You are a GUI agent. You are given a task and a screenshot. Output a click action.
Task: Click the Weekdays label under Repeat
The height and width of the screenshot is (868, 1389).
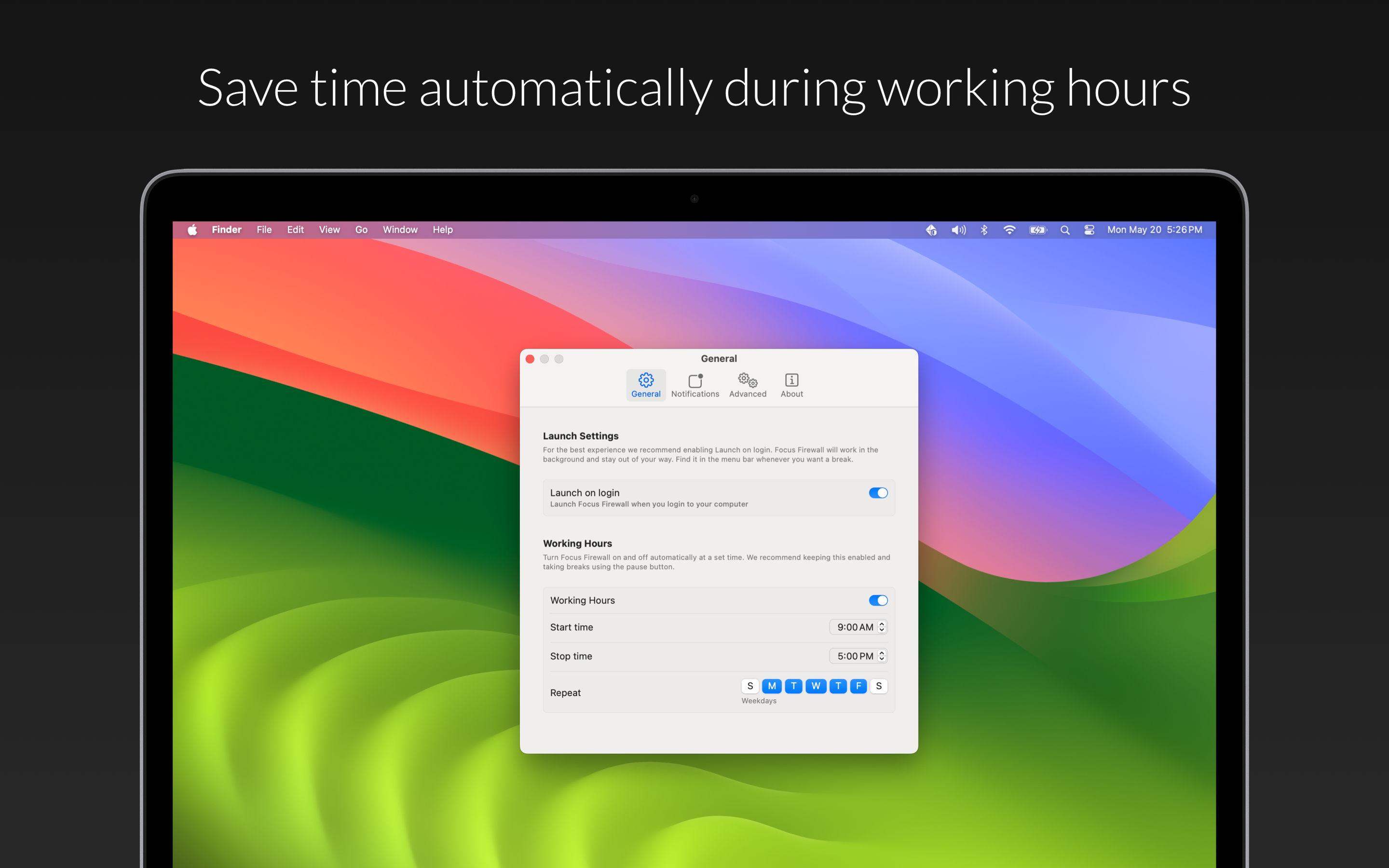click(759, 700)
